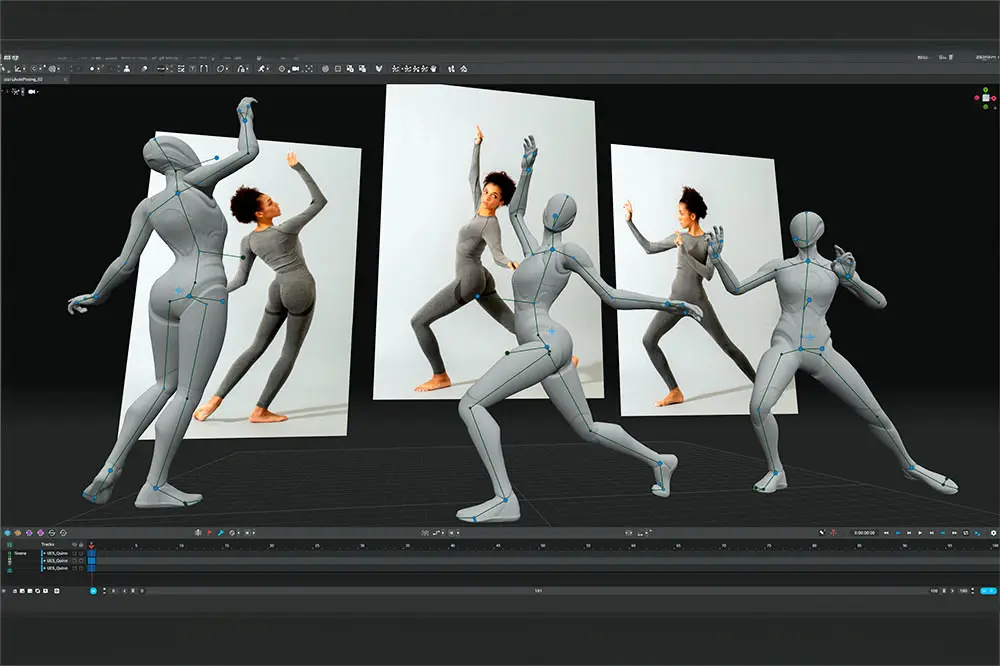Expand the first UE5_Quinn track
1000x666 pixels.
[44, 553]
